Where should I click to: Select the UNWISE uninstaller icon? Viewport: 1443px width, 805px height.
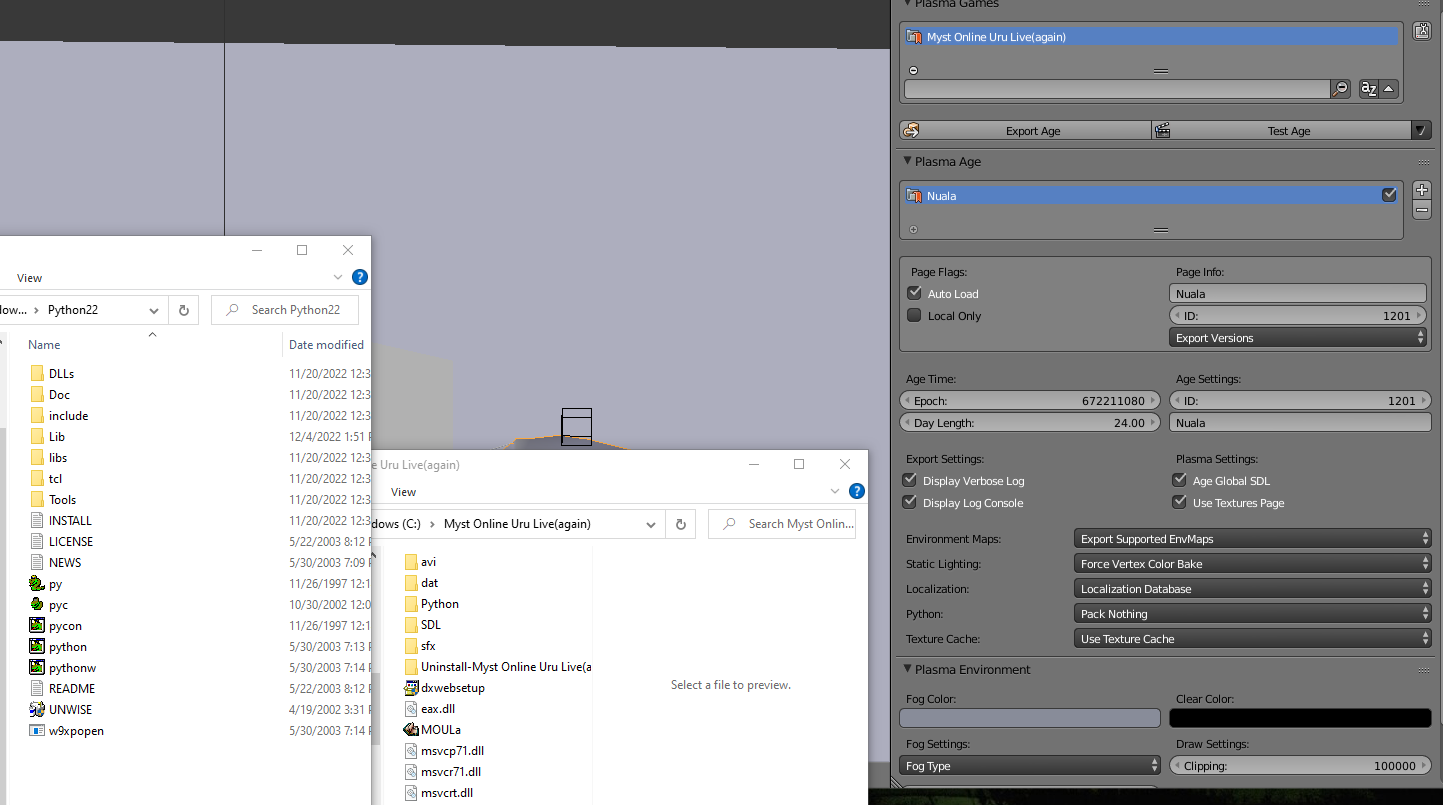click(37, 710)
